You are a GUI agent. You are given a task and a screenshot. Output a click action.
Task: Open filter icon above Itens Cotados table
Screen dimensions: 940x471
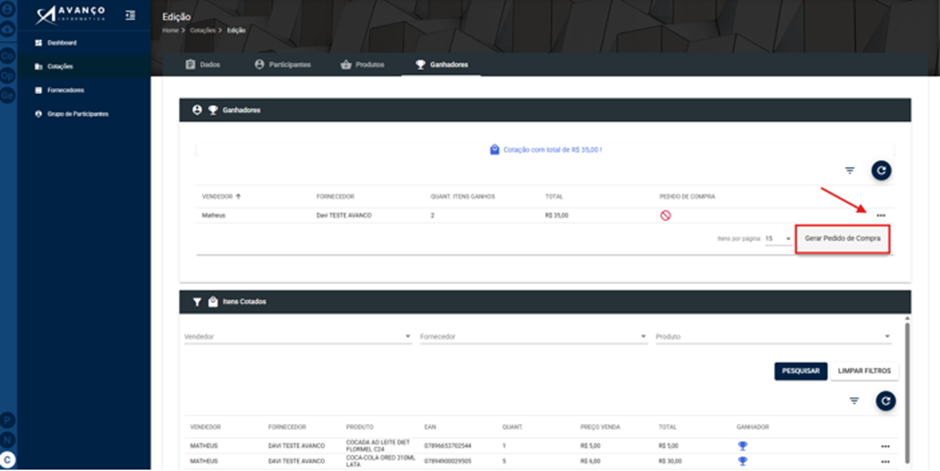point(854,401)
